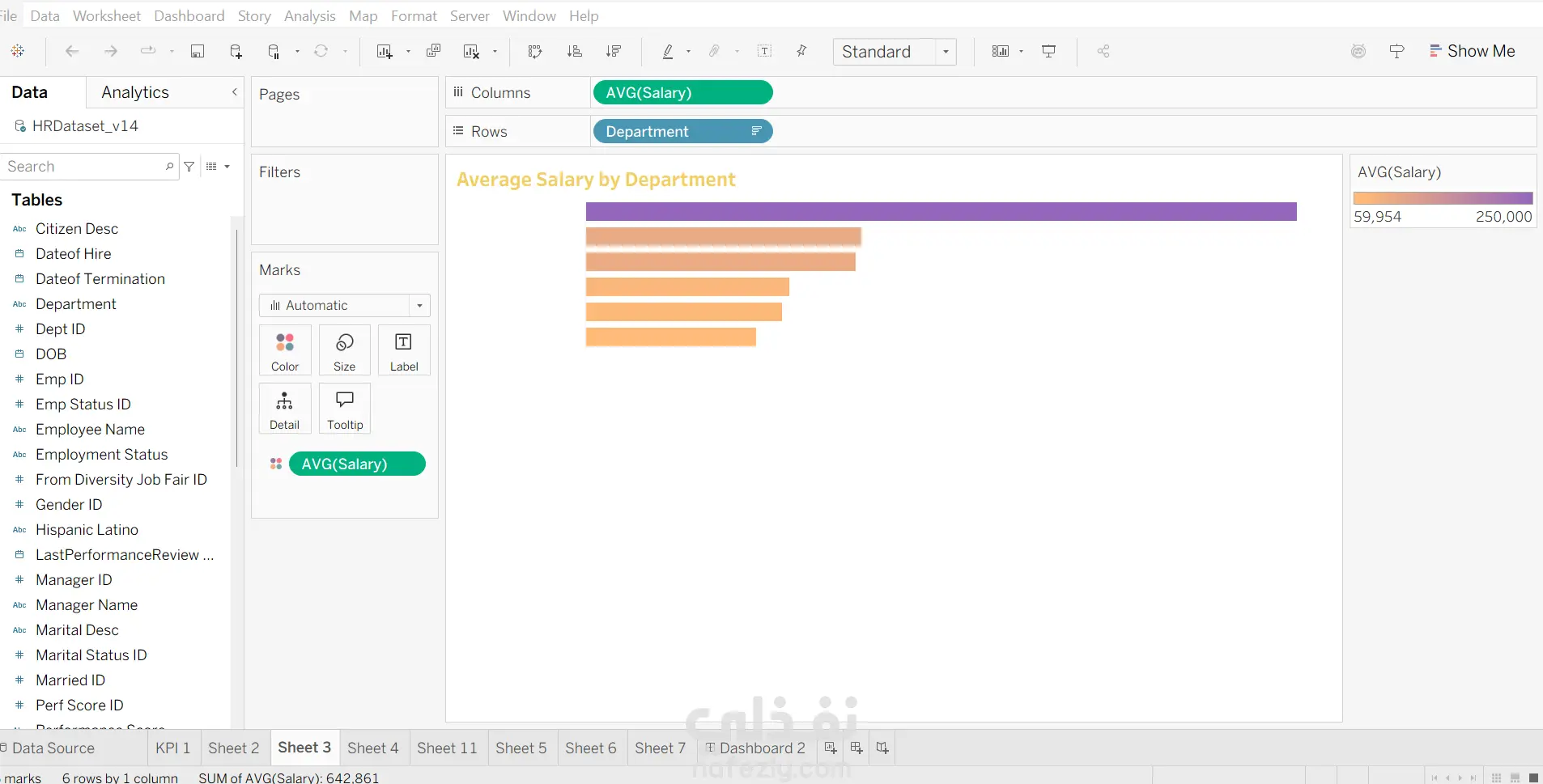Click the data pane Search field
The image size is (1543, 784).
(89, 167)
